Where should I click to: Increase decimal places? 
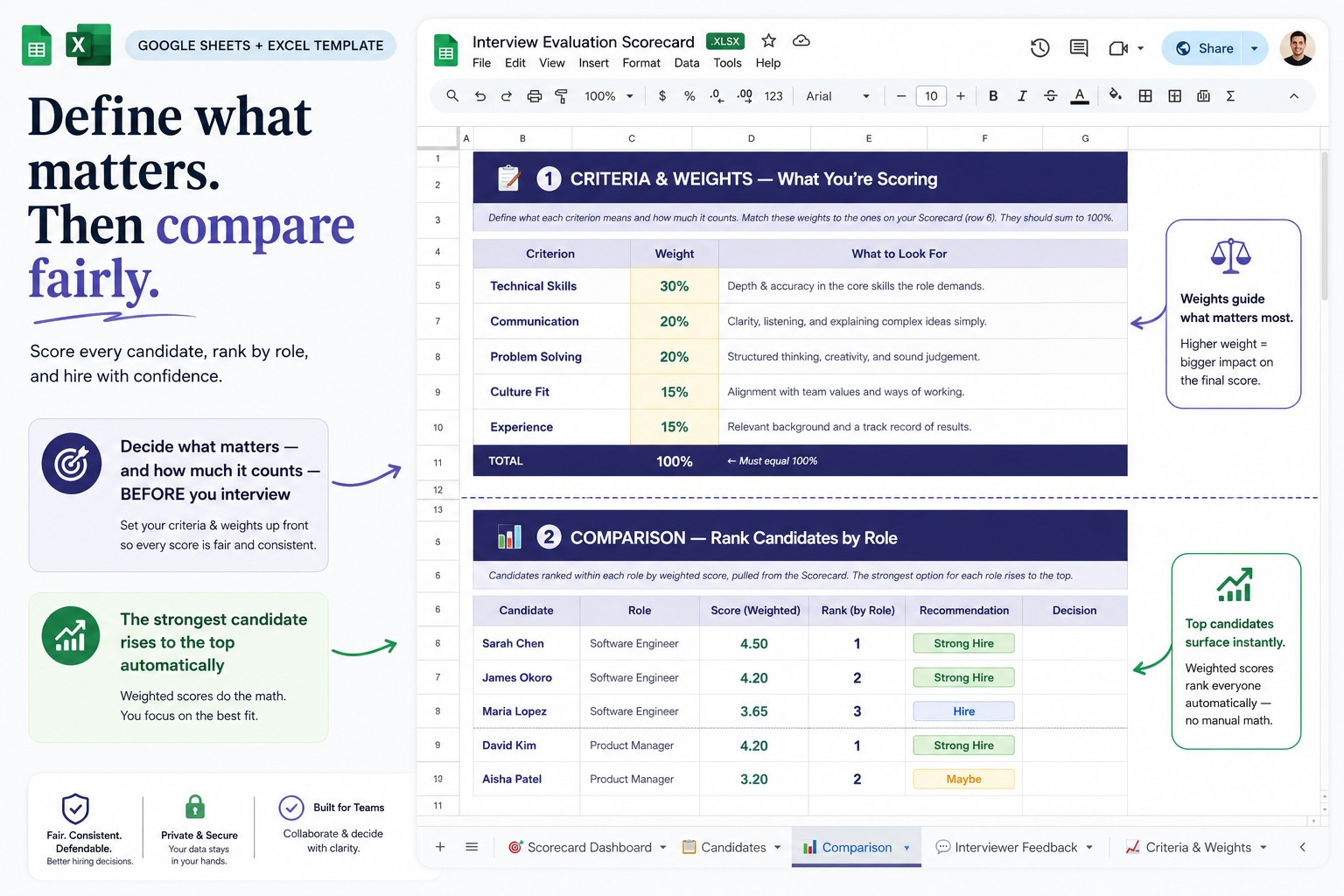745,96
